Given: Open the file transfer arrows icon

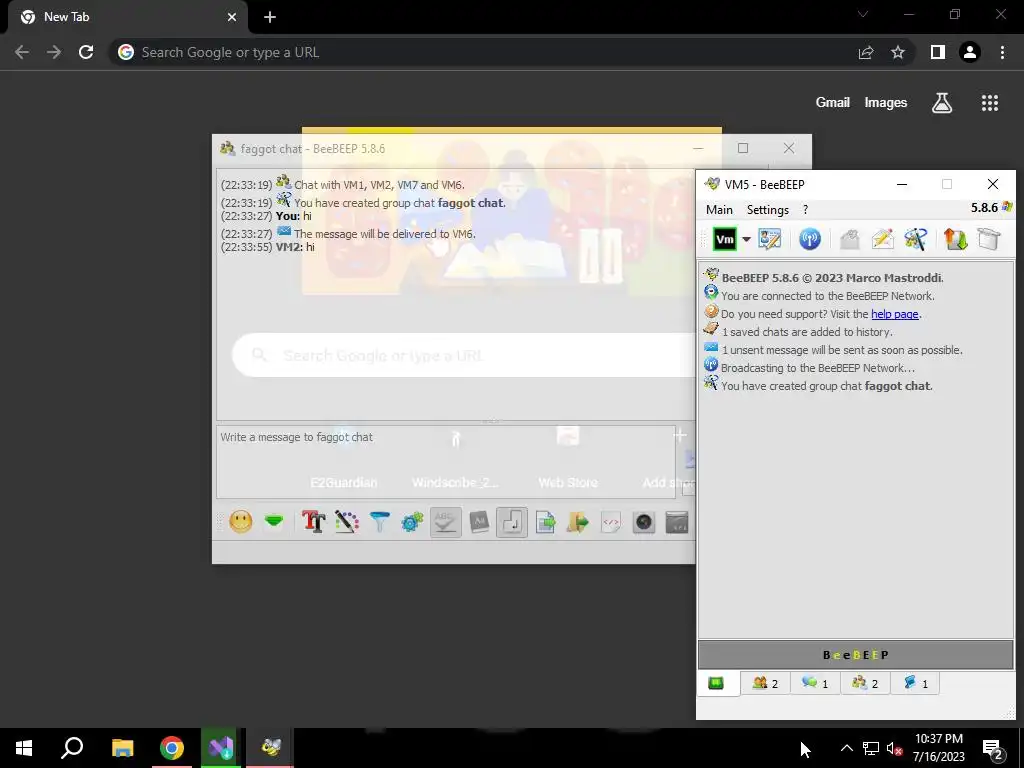Looking at the screenshot, I should click(x=955, y=239).
